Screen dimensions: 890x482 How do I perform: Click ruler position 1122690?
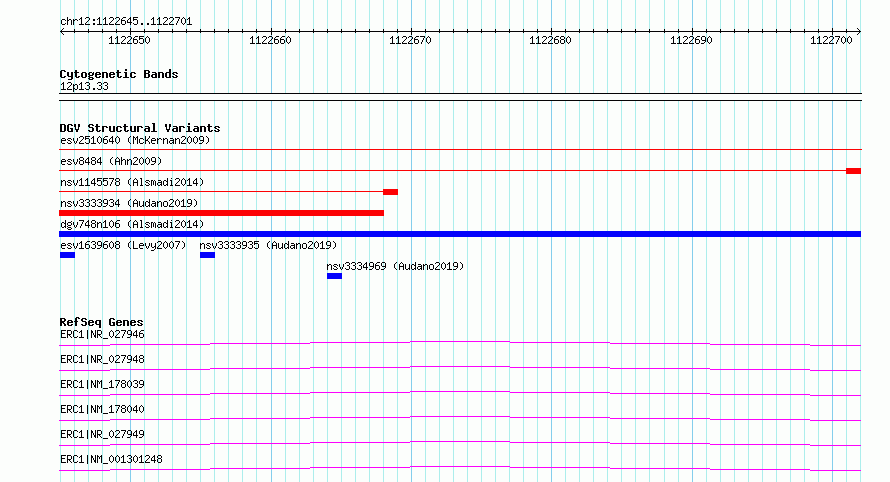(x=691, y=40)
